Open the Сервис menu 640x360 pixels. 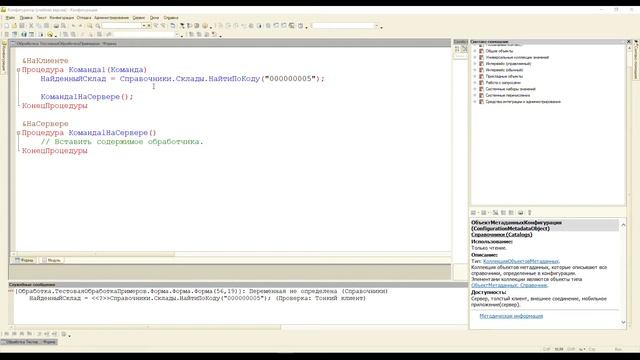(139, 18)
